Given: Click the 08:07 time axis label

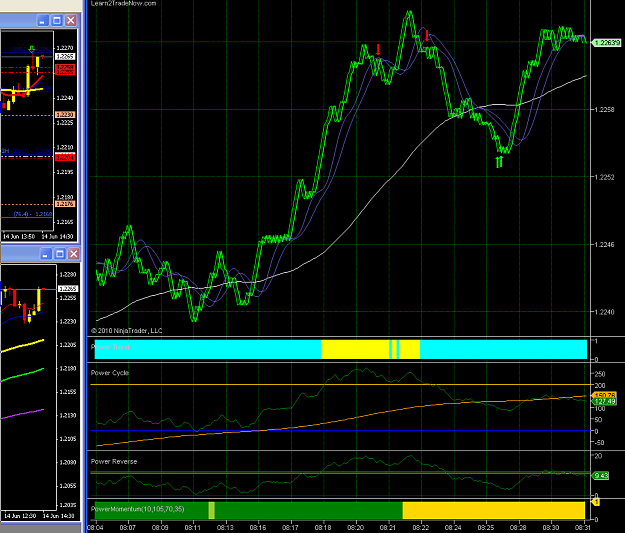Looking at the screenshot, I should [x=128, y=527].
